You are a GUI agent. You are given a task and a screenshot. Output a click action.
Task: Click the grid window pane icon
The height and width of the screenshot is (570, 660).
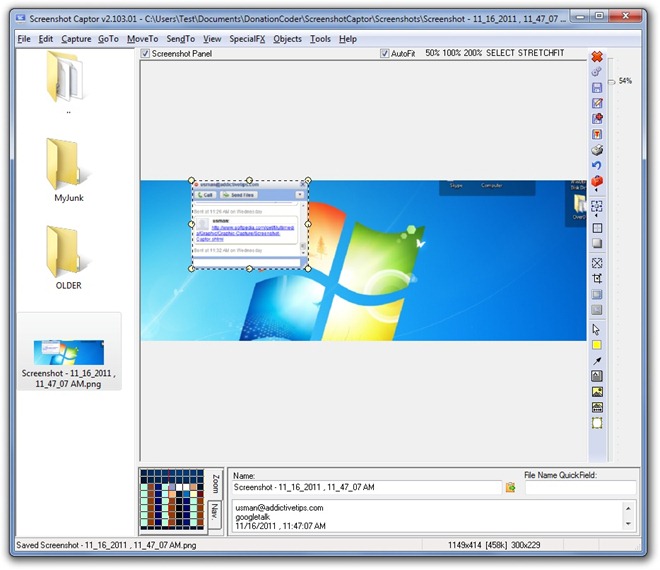[597, 228]
